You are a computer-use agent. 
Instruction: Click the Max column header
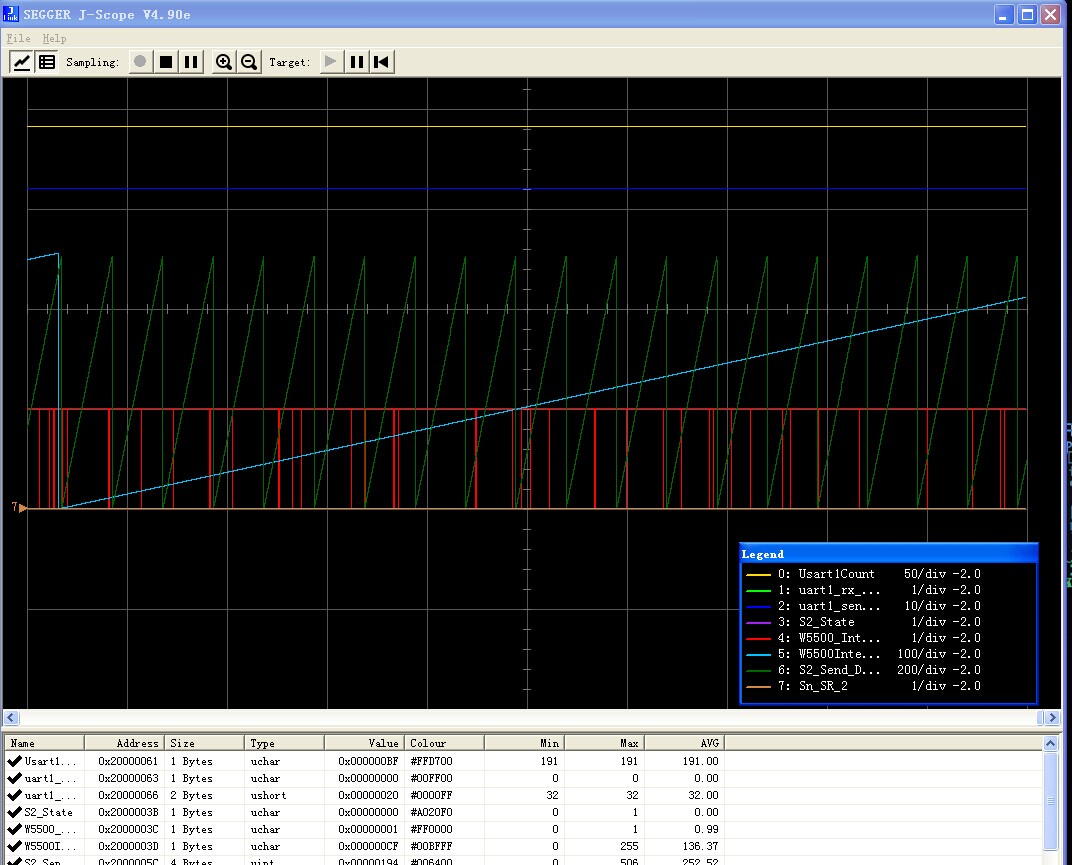coord(604,743)
